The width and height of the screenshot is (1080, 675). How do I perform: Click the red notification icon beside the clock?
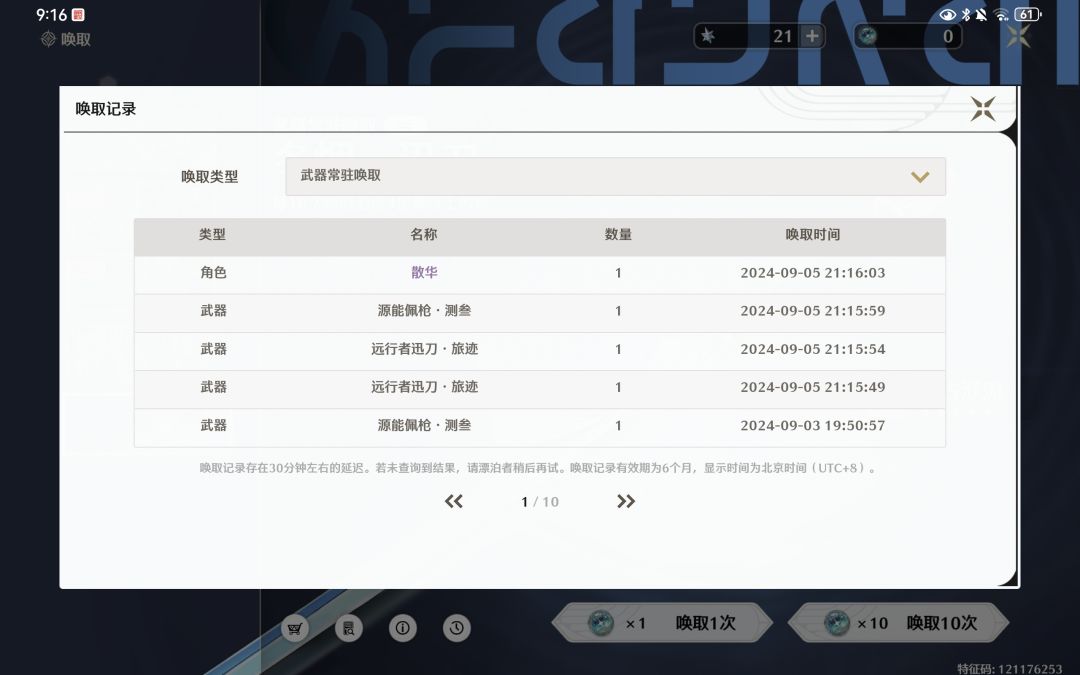[x=78, y=14]
